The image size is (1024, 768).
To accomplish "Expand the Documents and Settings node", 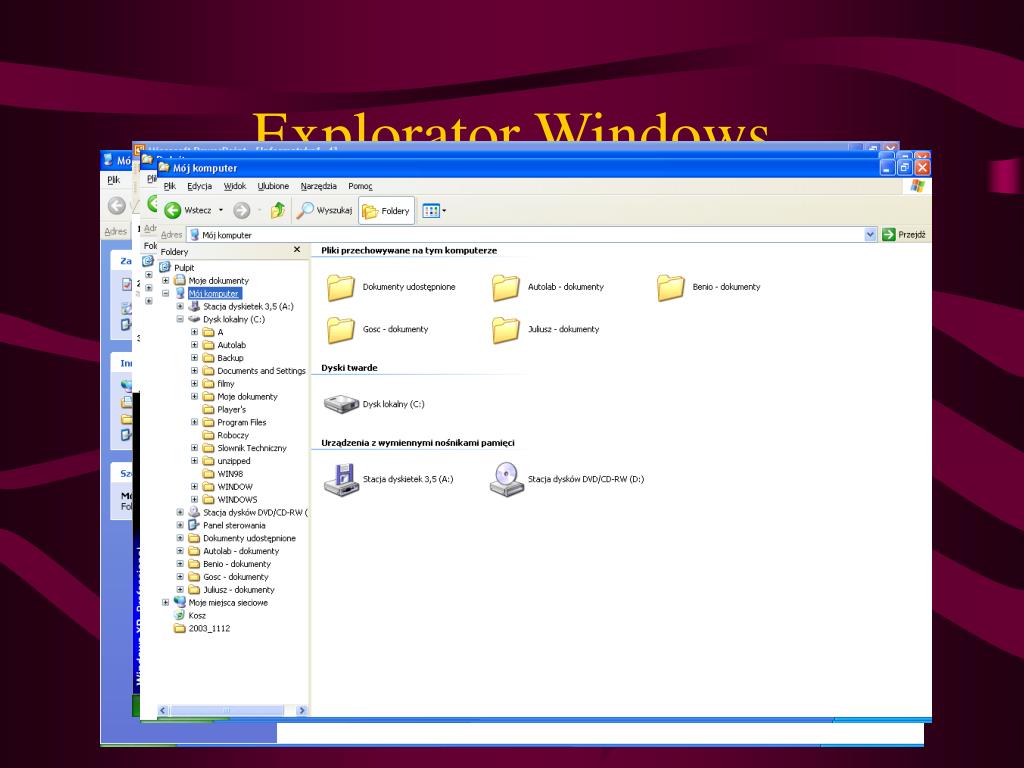I will point(194,371).
